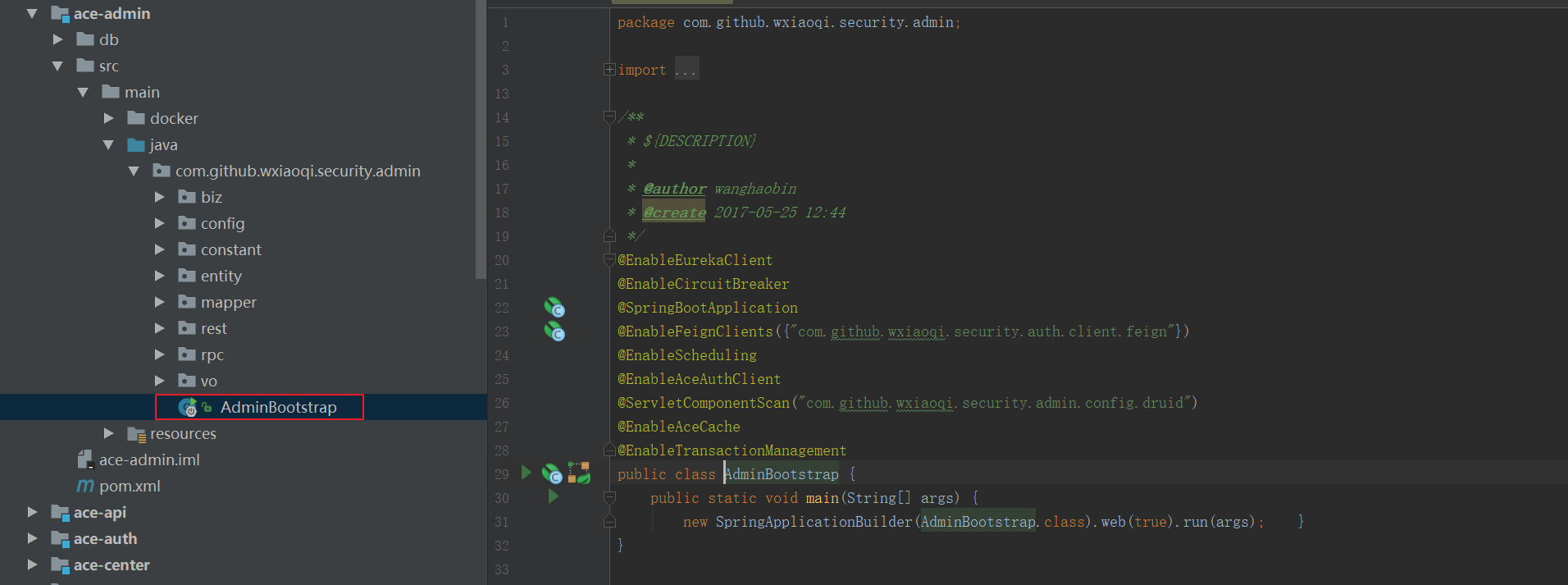
Task: Expand the constant package arrow
Action: tap(159, 249)
